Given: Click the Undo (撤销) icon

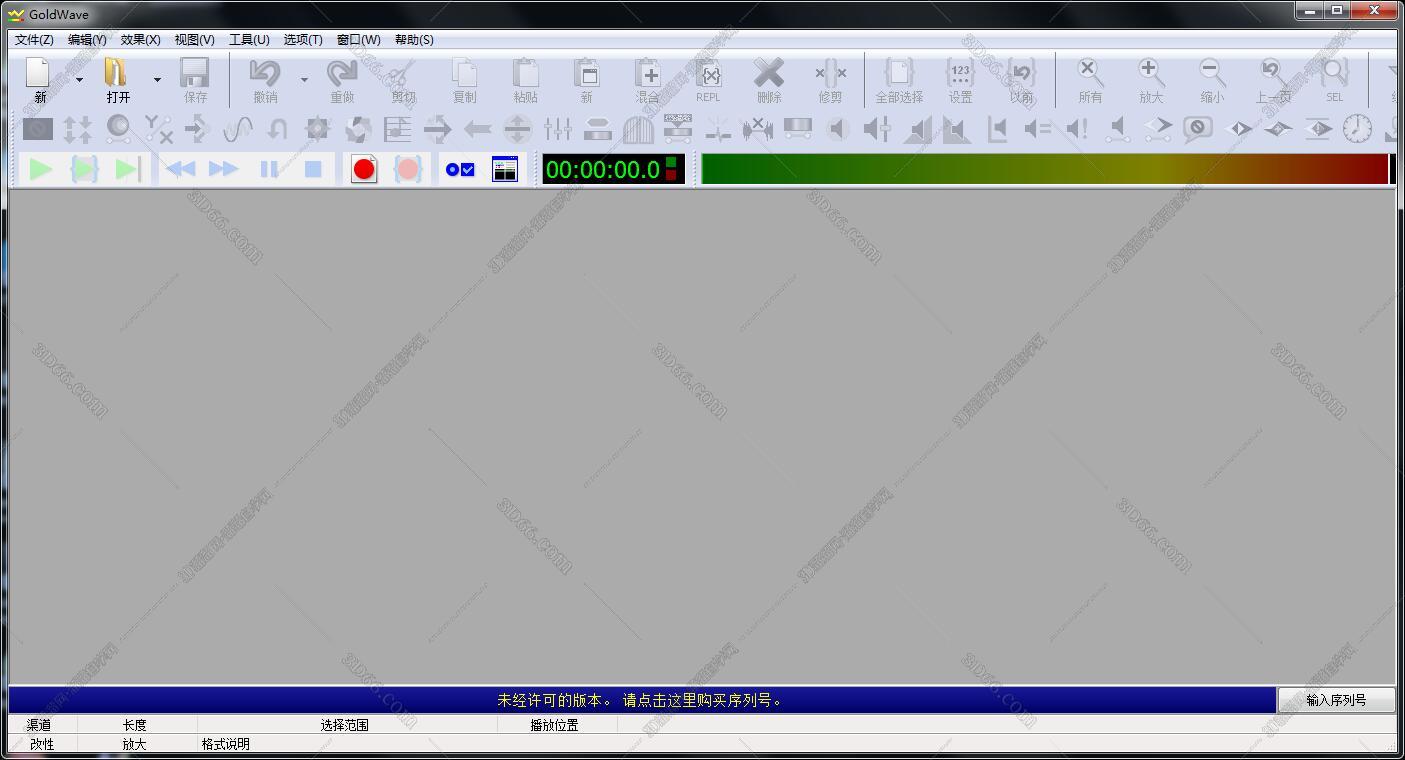Looking at the screenshot, I should coord(265,72).
